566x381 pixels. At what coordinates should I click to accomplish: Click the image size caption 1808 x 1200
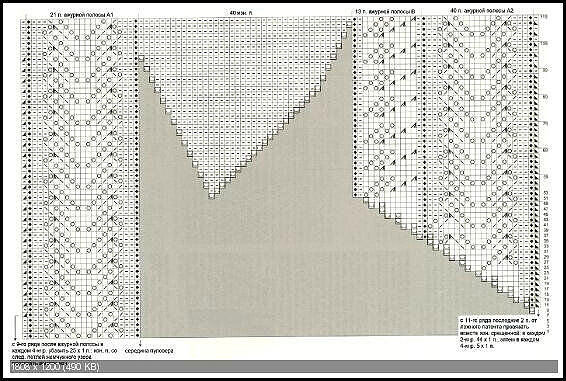55,367
